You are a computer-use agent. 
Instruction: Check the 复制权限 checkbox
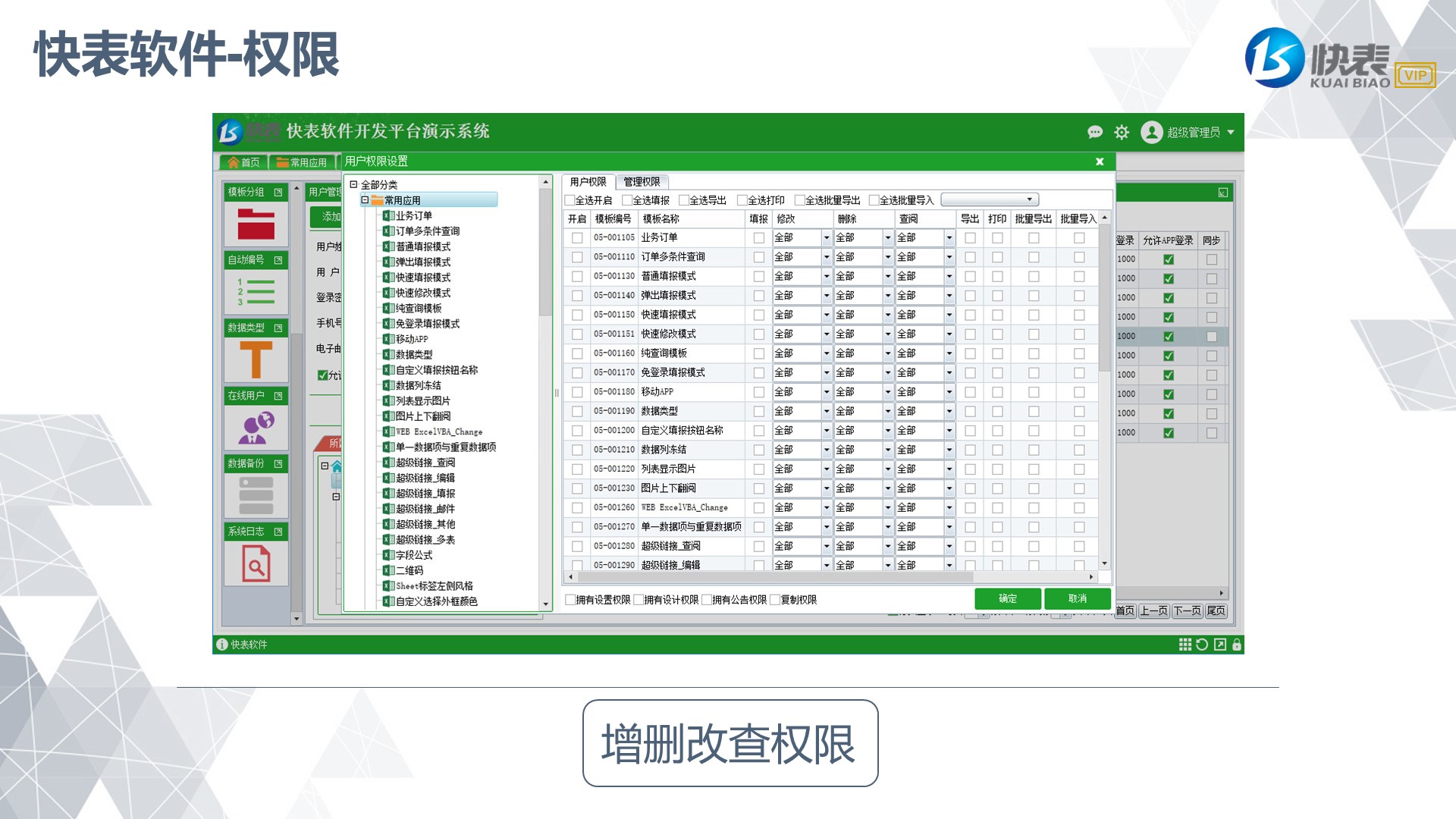tap(775, 600)
